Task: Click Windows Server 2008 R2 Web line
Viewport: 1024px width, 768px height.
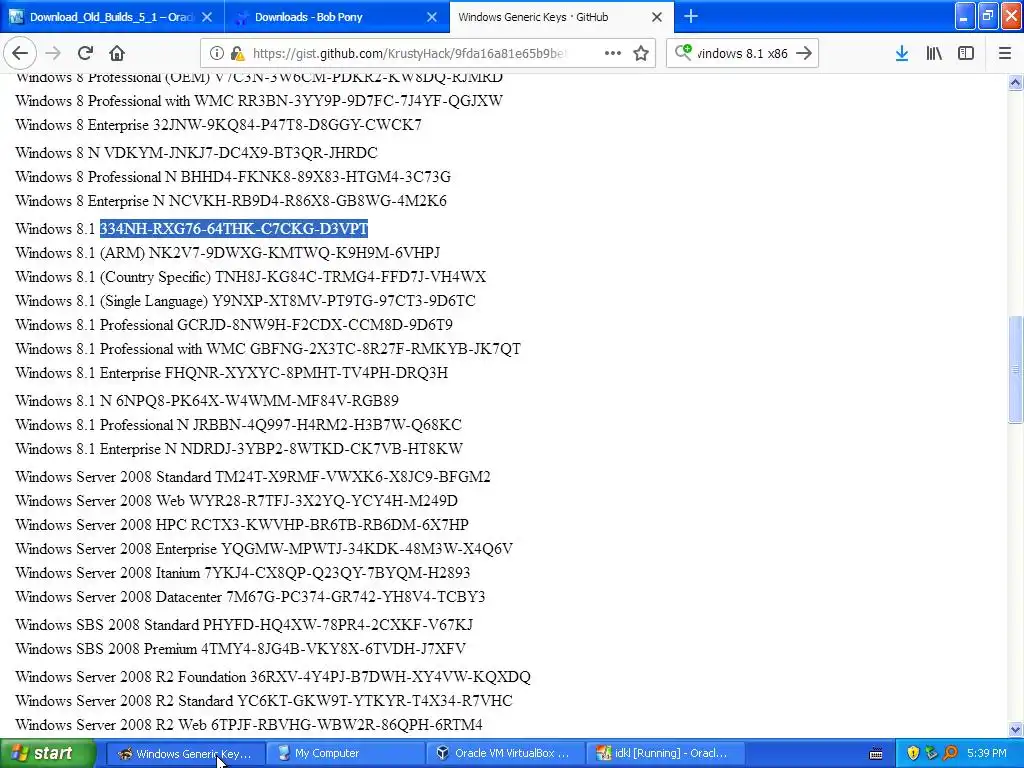Action: tap(249, 725)
